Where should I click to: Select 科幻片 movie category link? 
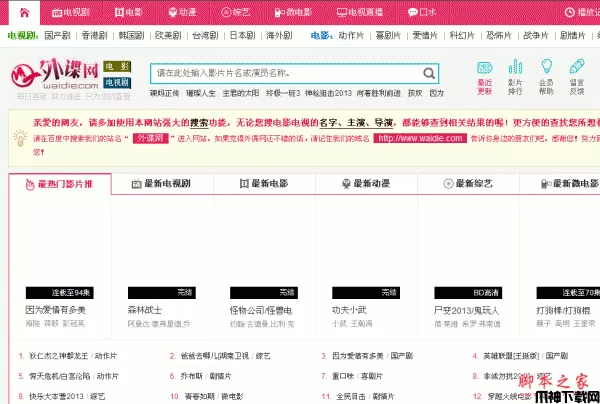pos(462,36)
